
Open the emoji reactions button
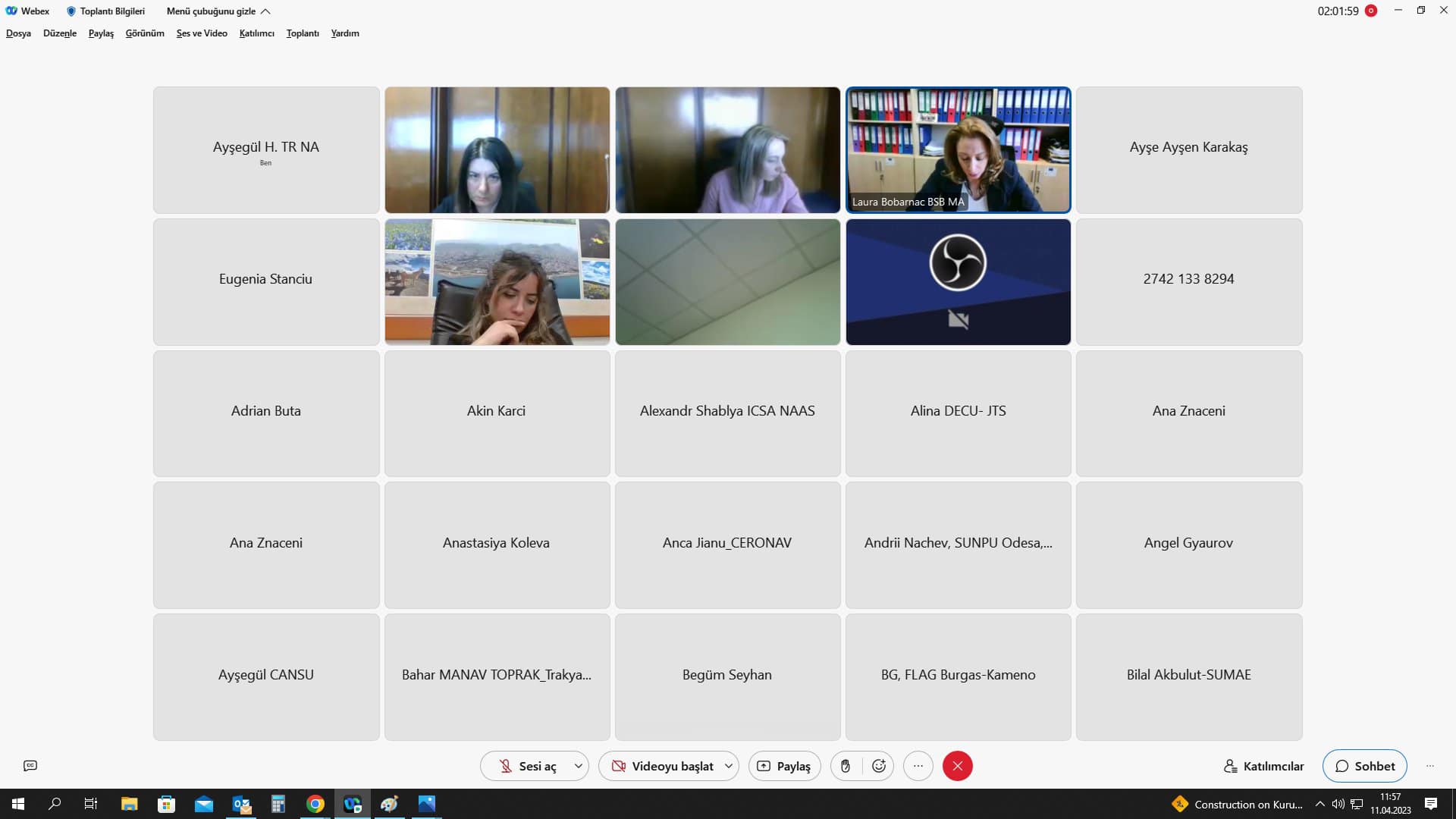click(879, 766)
